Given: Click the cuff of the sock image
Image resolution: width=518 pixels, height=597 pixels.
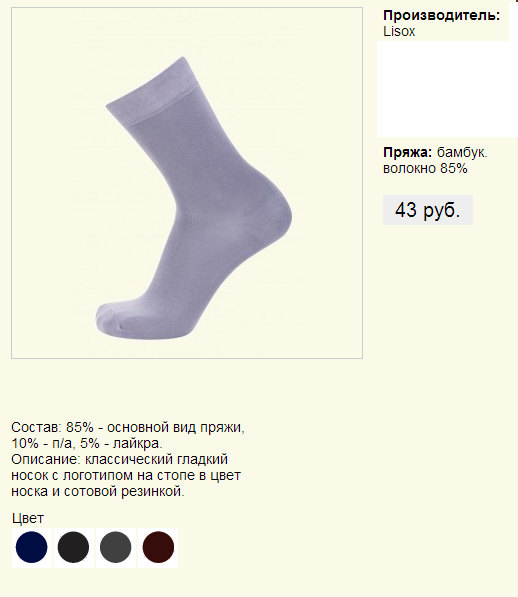Looking at the screenshot, I should 152,93.
